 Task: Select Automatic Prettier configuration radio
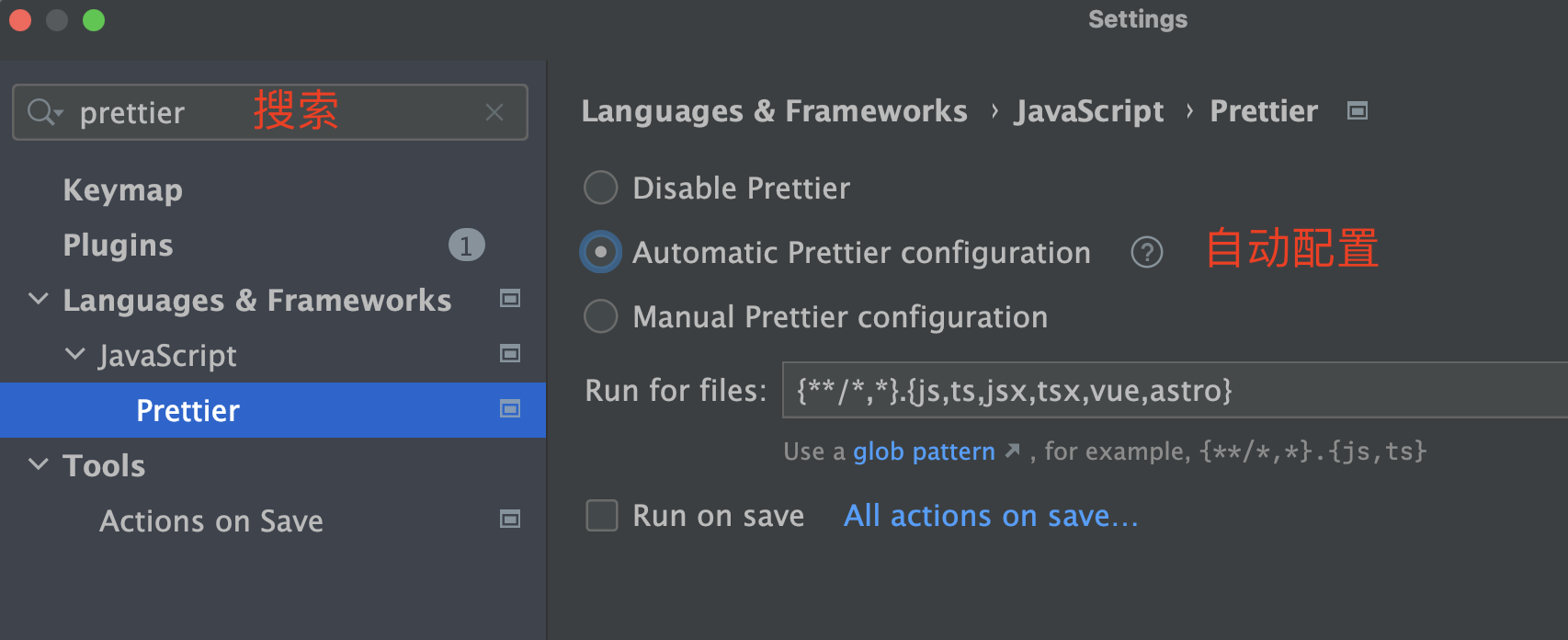click(x=601, y=252)
